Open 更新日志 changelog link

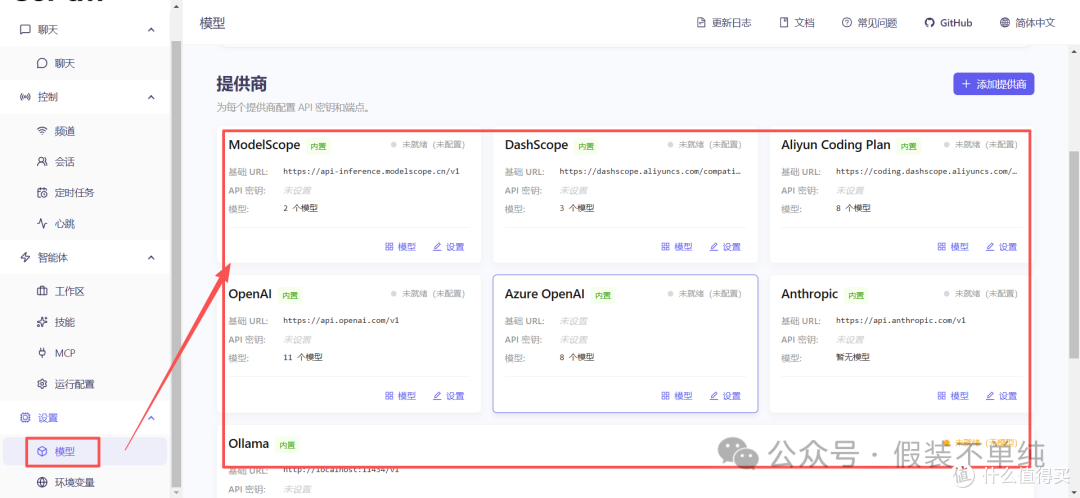(x=724, y=23)
